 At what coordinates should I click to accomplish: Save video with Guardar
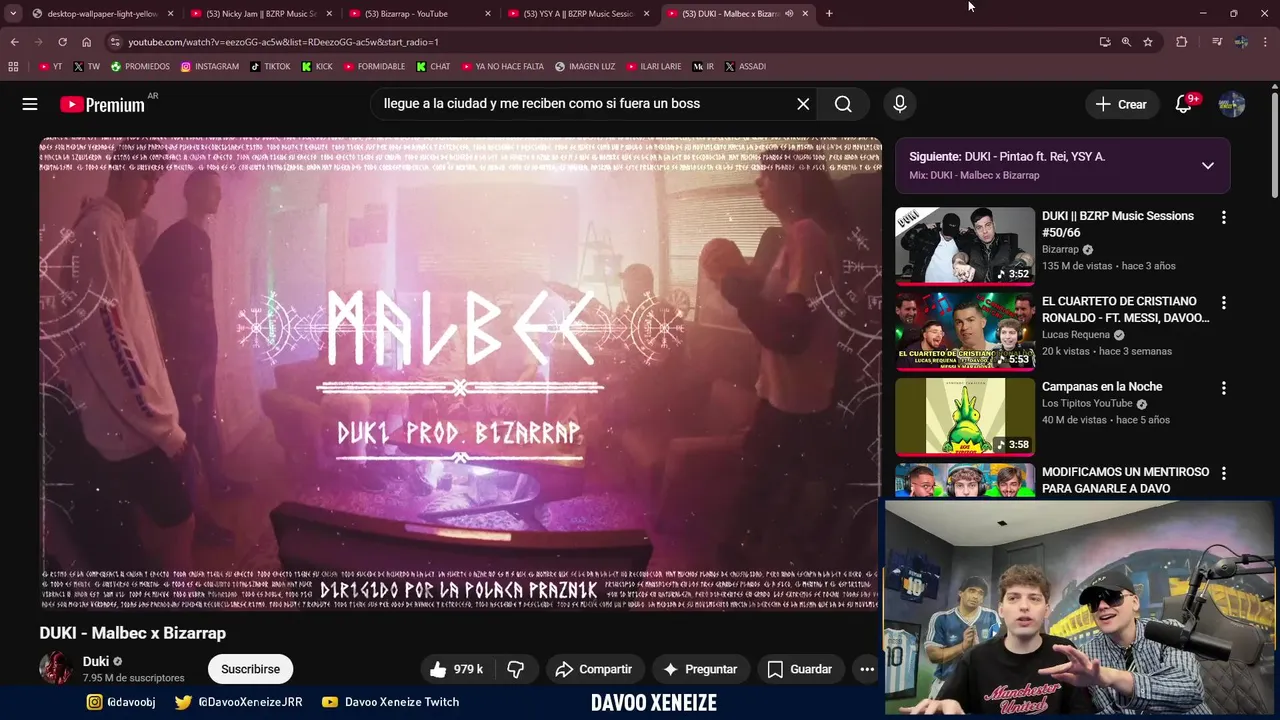[800, 669]
